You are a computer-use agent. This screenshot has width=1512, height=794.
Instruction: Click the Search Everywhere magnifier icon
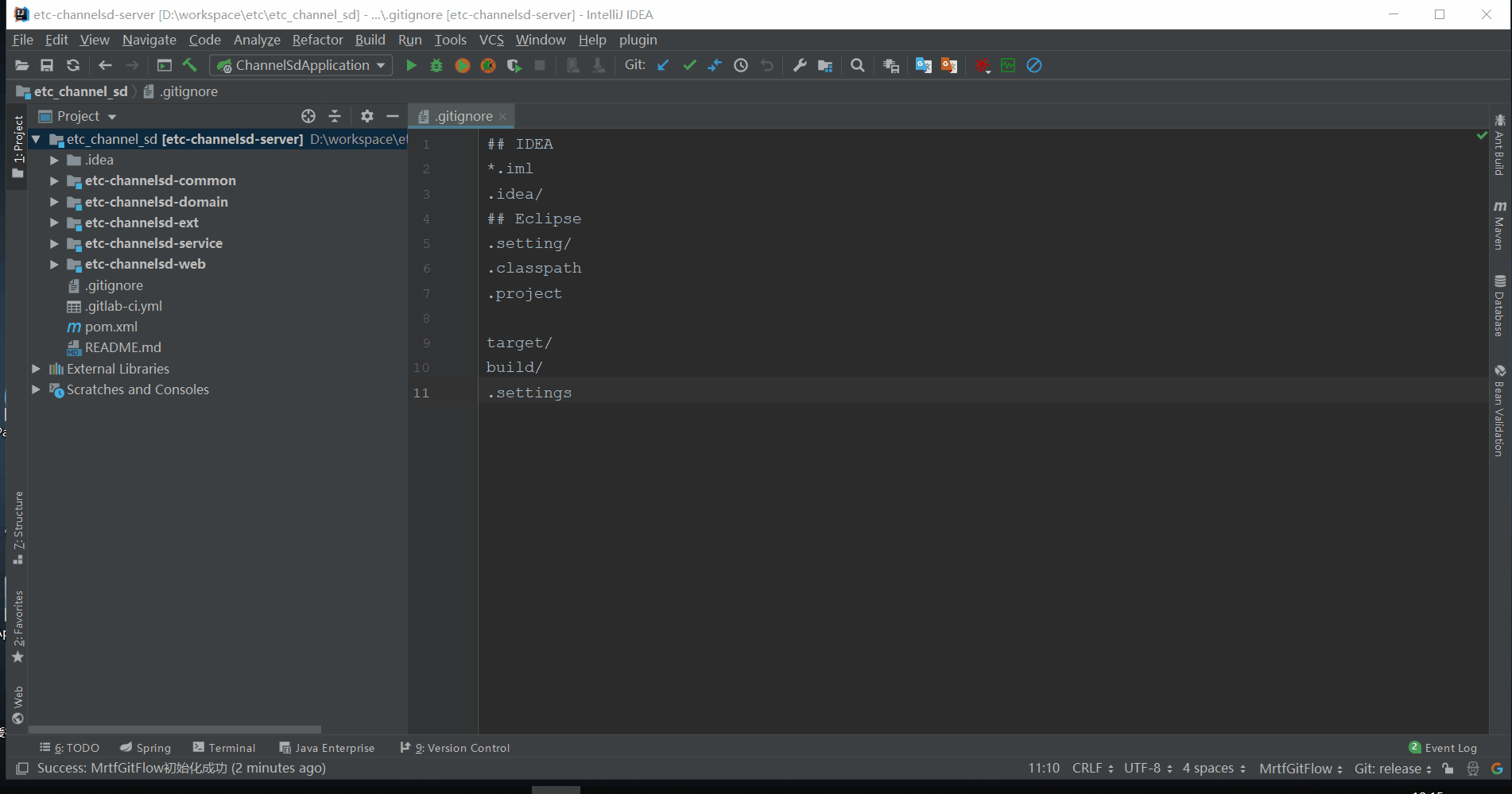click(x=857, y=65)
